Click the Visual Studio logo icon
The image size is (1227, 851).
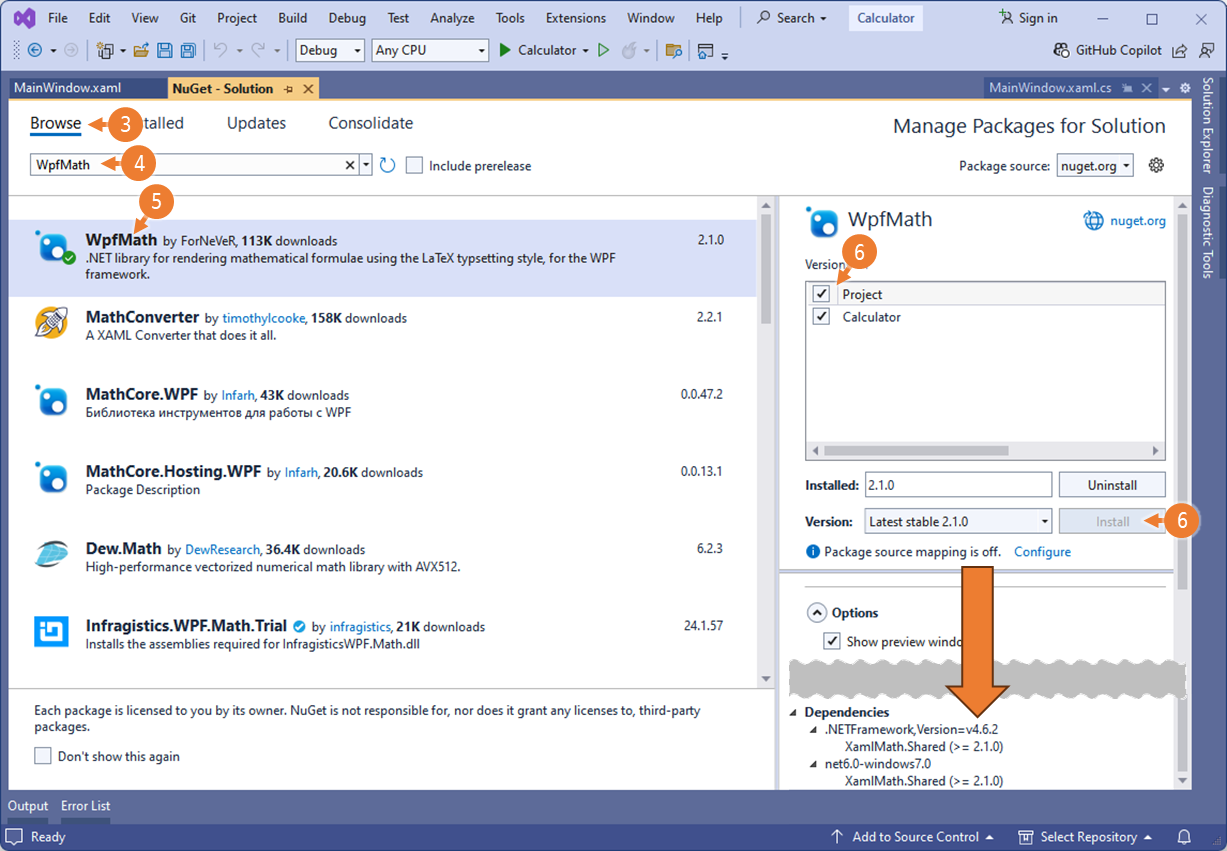pyautogui.click(x=24, y=18)
